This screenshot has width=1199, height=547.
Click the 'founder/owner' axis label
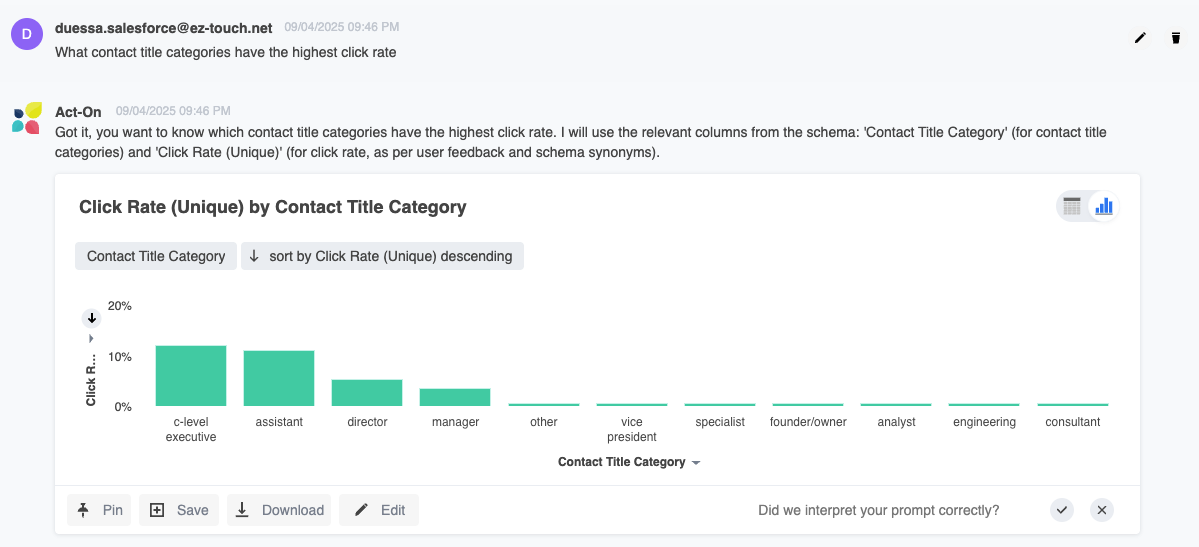(808, 422)
